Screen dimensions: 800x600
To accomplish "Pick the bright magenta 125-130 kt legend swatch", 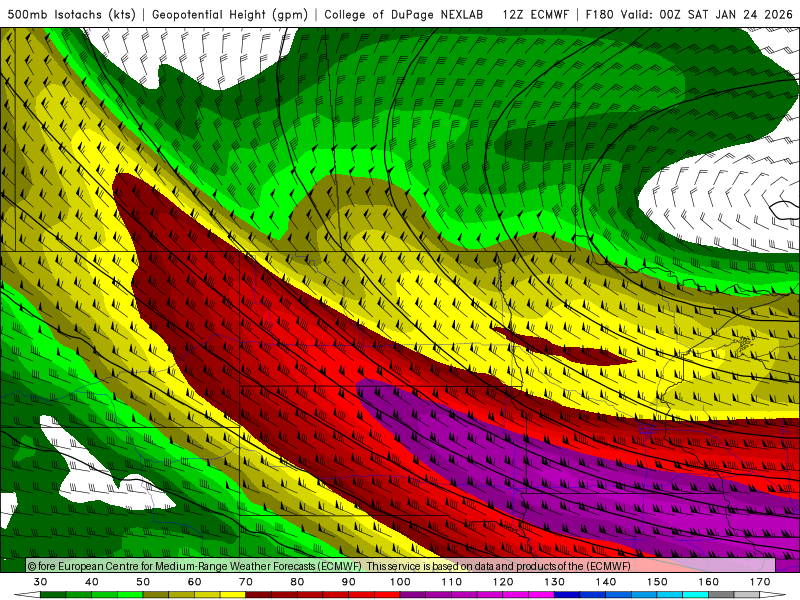I will (x=541, y=595).
